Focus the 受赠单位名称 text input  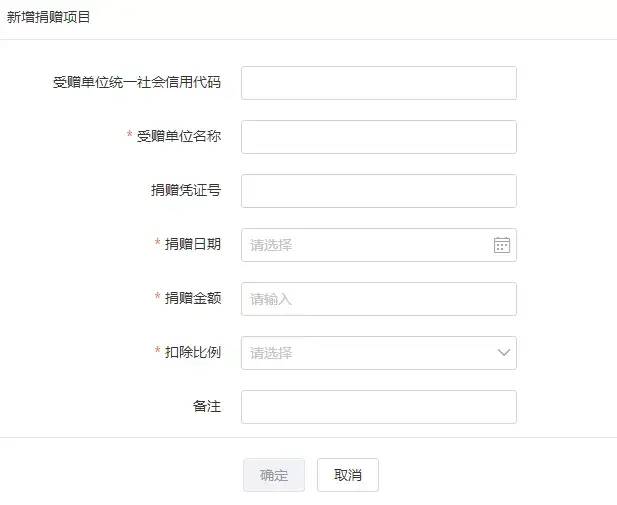pyautogui.click(x=379, y=137)
